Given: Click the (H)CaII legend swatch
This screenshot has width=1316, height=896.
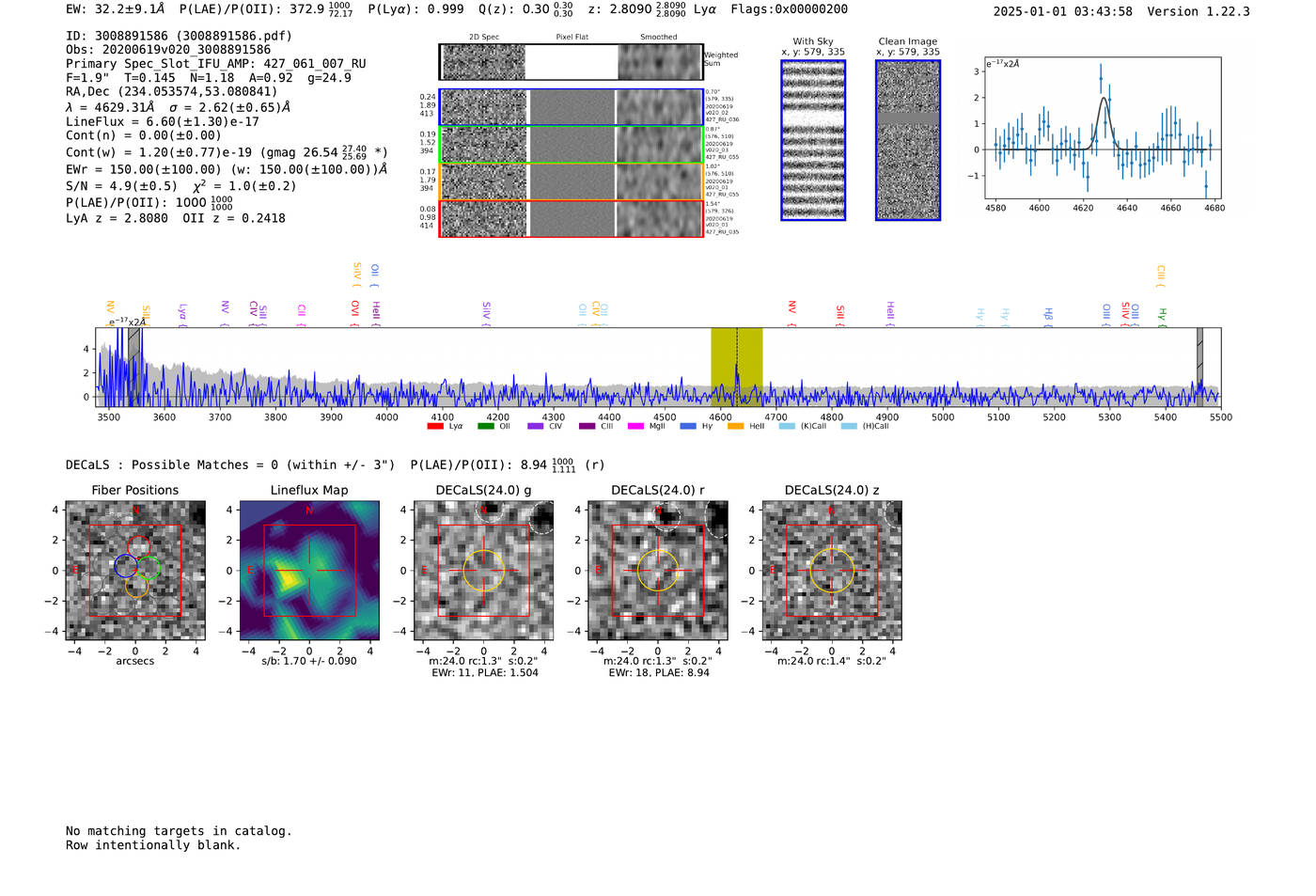Looking at the screenshot, I should 849,427.
